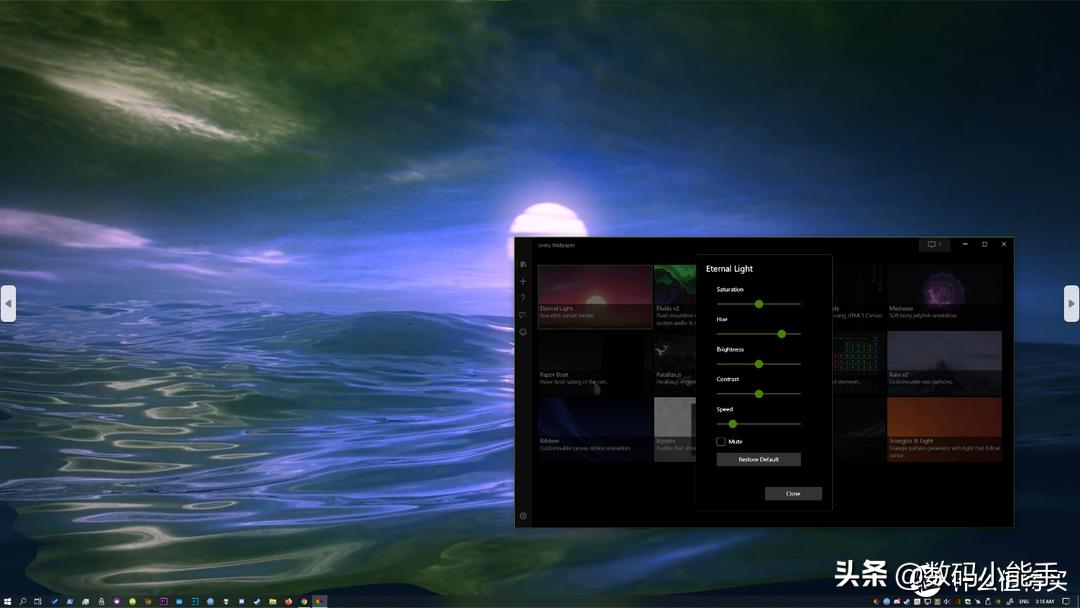Click the update icon in the sidebar
Screen dimensions: 1080x608
click(x=523, y=331)
